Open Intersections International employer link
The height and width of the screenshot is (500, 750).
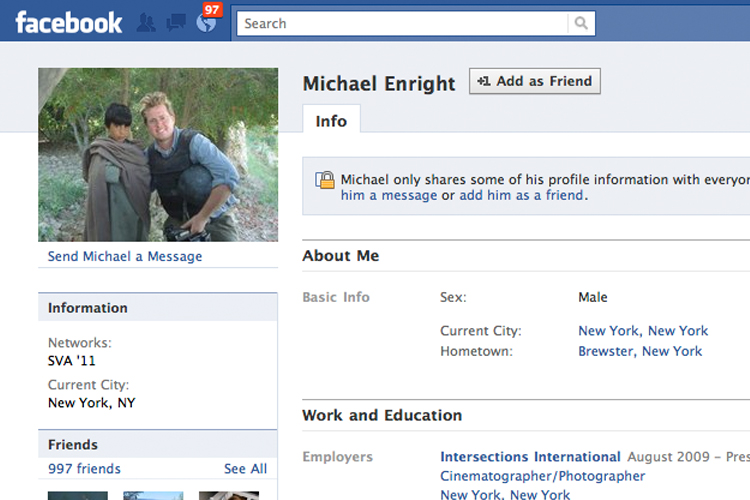click(x=530, y=456)
